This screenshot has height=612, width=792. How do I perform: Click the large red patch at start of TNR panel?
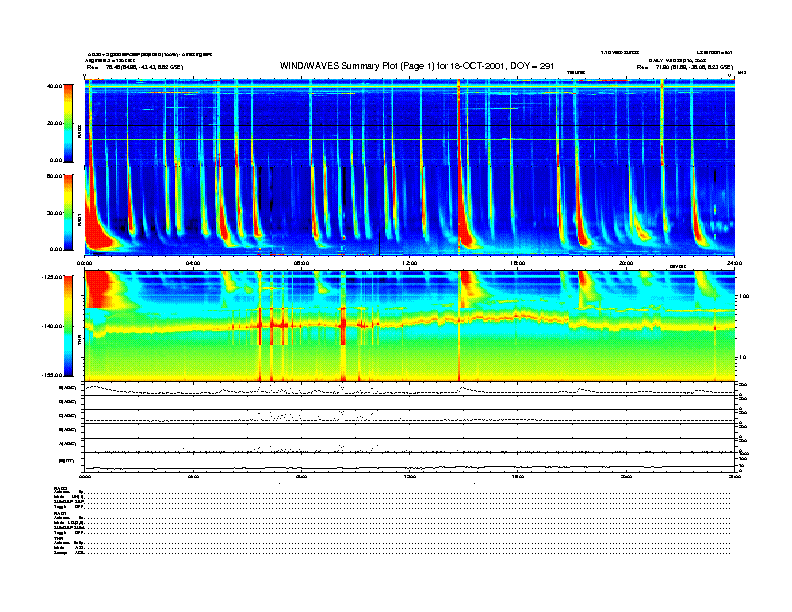pyautogui.click(x=98, y=289)
